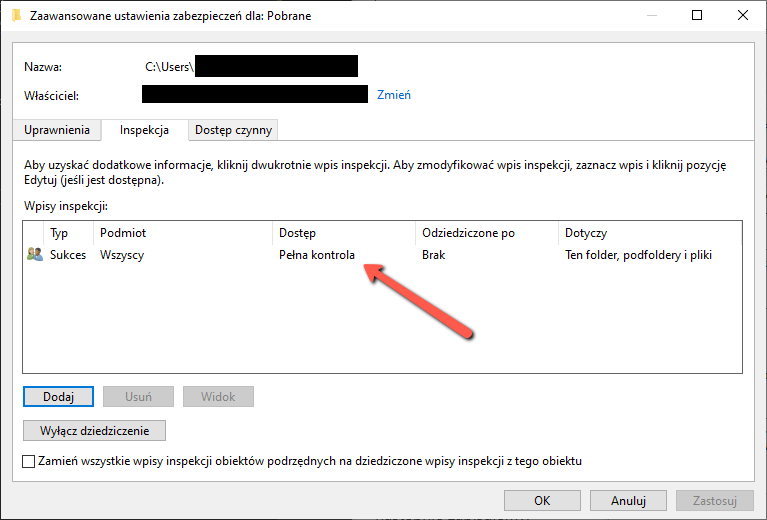Image resolution: width=767 pixels, height=520 pixels.
Task: Switch to the Uprawnienia tab
Action: click(57, 130)
